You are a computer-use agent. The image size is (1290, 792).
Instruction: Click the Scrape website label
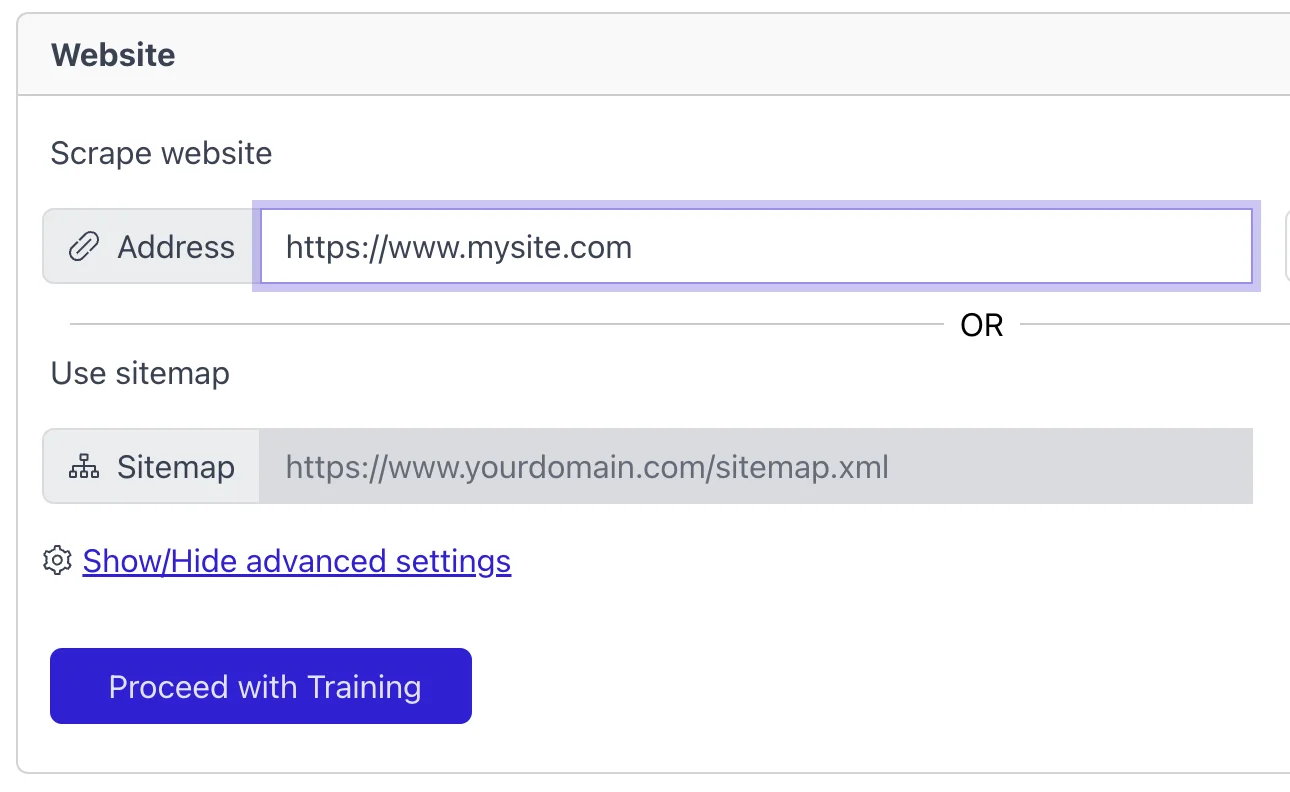tap(161, 153)
